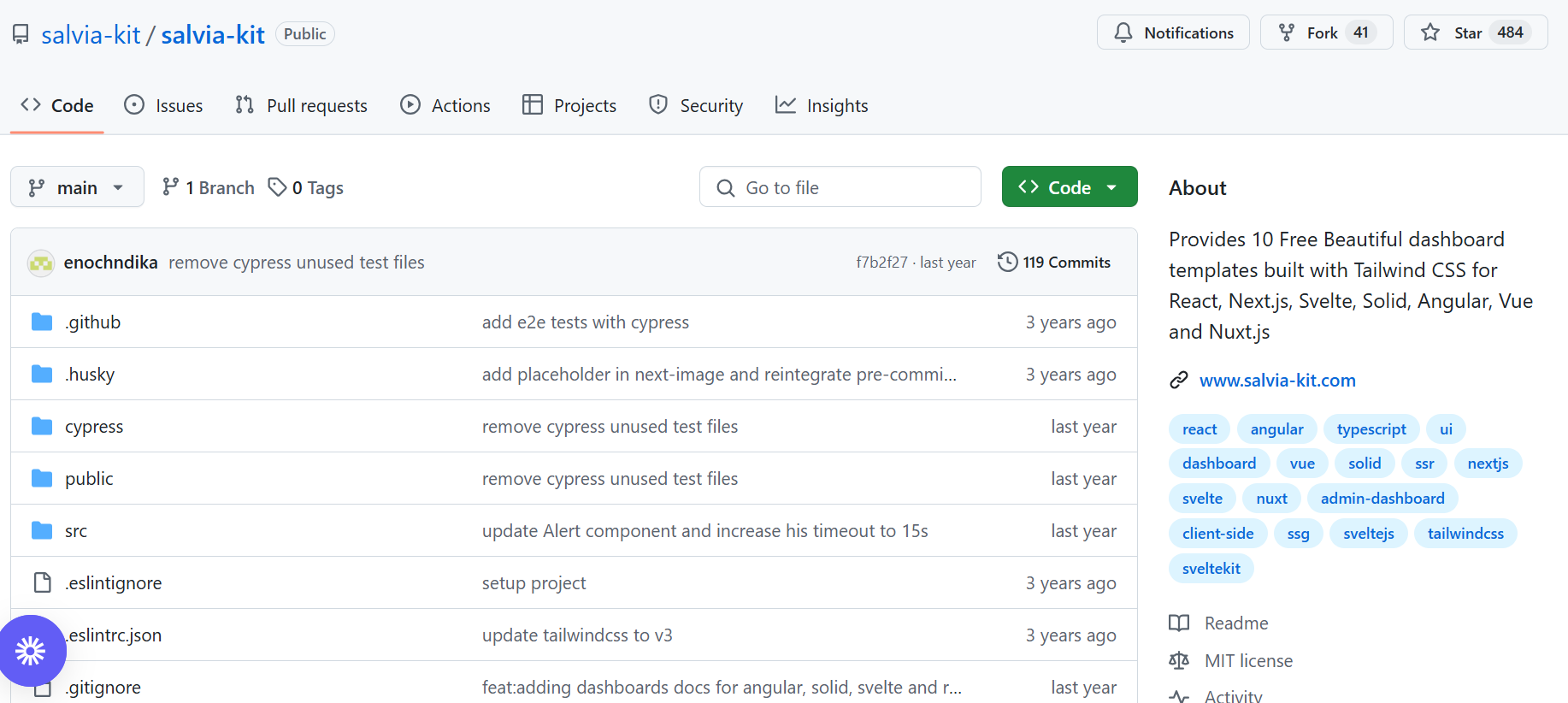Open commit setup project
This screenshot has height=703, width=1568.
click(534, 583)
